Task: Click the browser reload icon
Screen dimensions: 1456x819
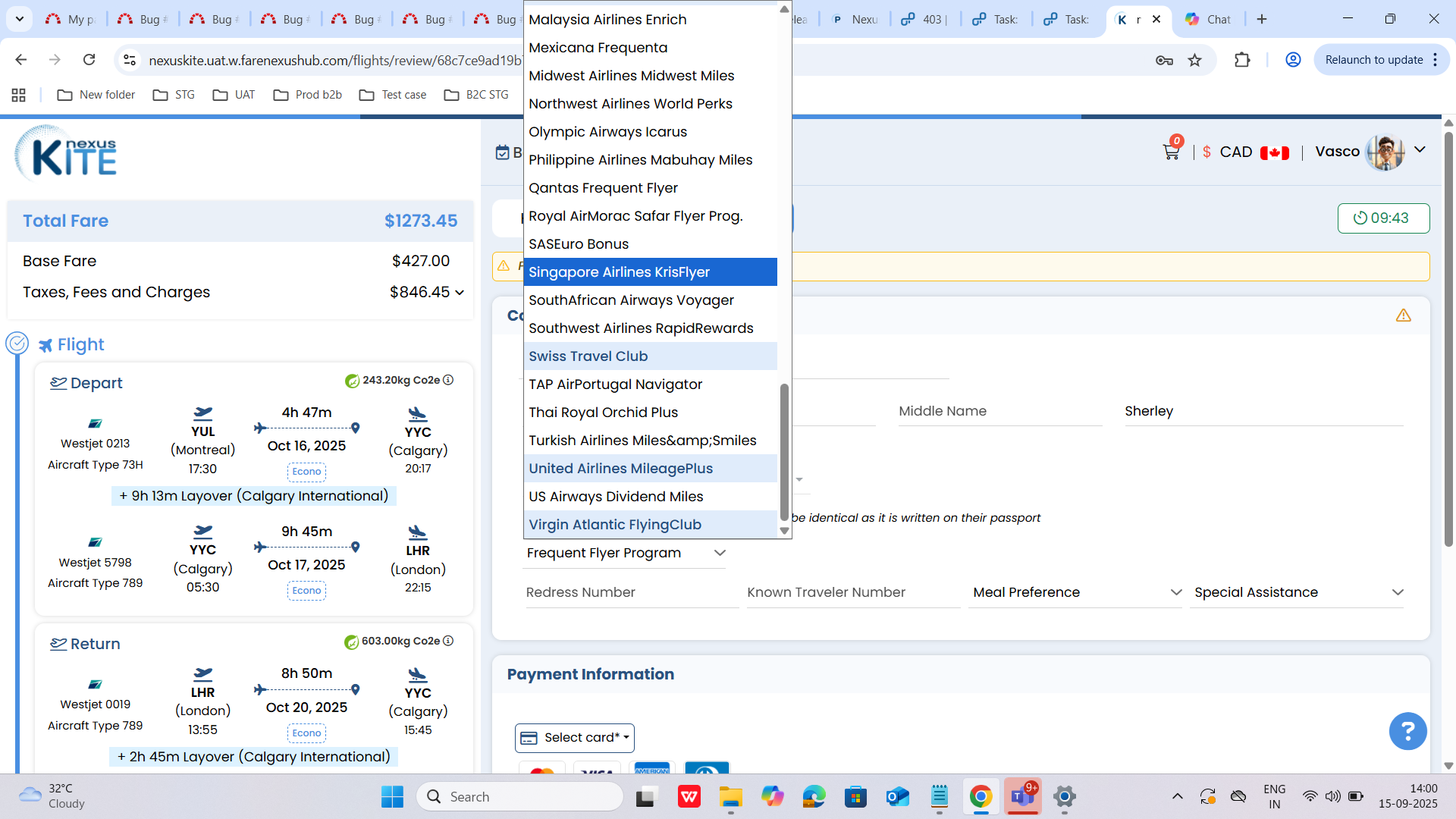Action: (x=89, y=60)
